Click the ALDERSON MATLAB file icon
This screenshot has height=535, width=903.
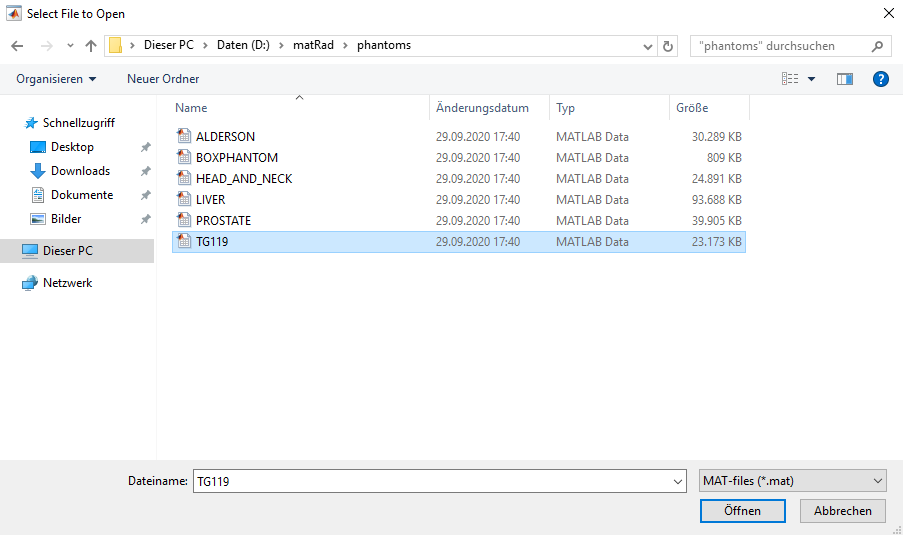(184, 136)
